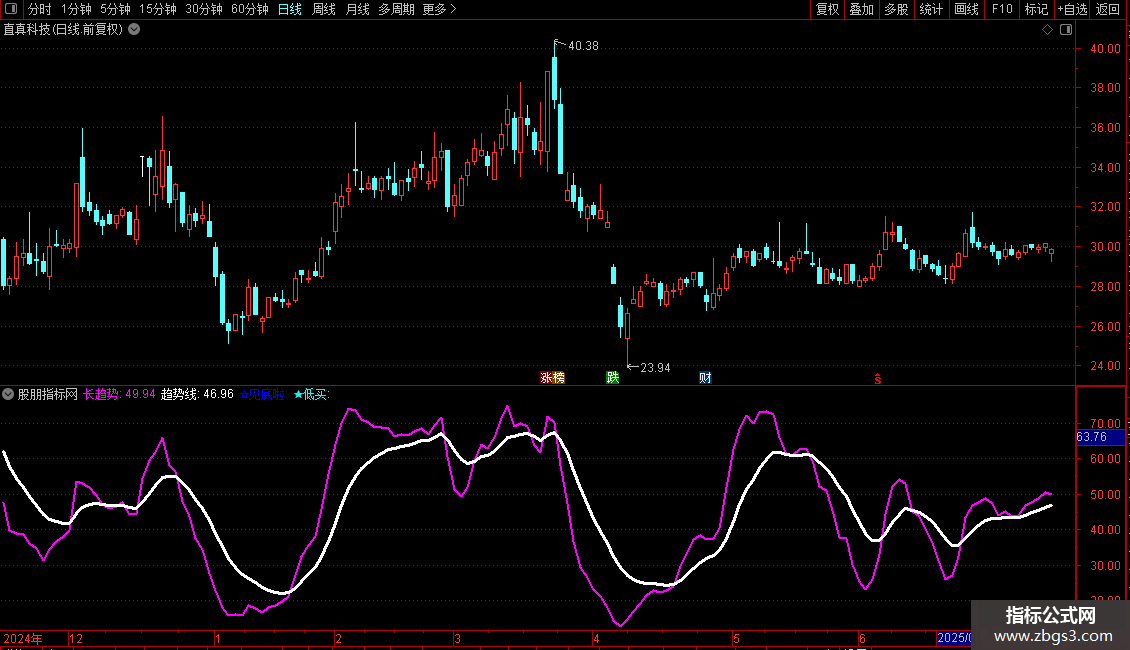Click the 复权 adjustment button

pos(827,9)
